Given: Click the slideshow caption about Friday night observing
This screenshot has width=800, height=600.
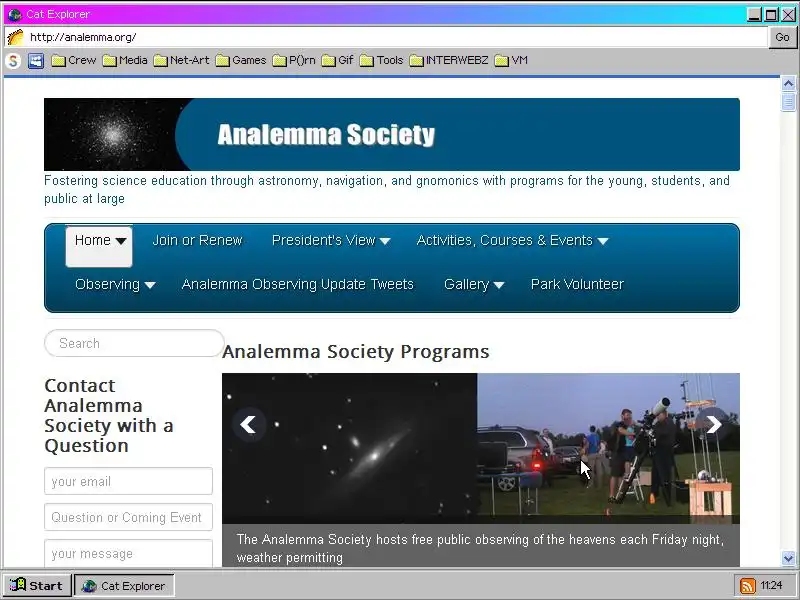Looking at the screenshot, I should 481,548.
